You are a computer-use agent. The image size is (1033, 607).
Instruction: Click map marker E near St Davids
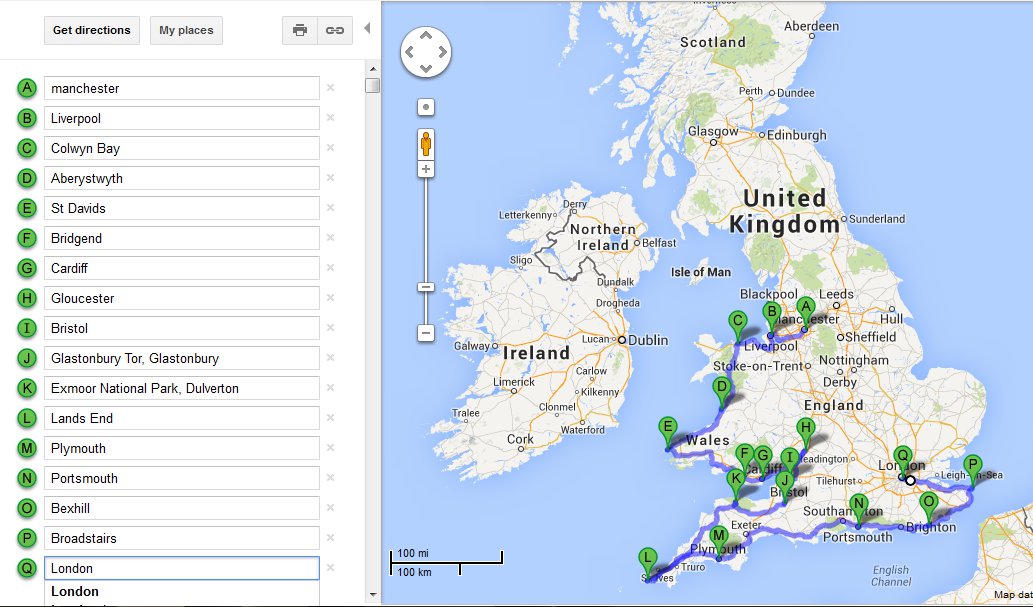(667, 430)
